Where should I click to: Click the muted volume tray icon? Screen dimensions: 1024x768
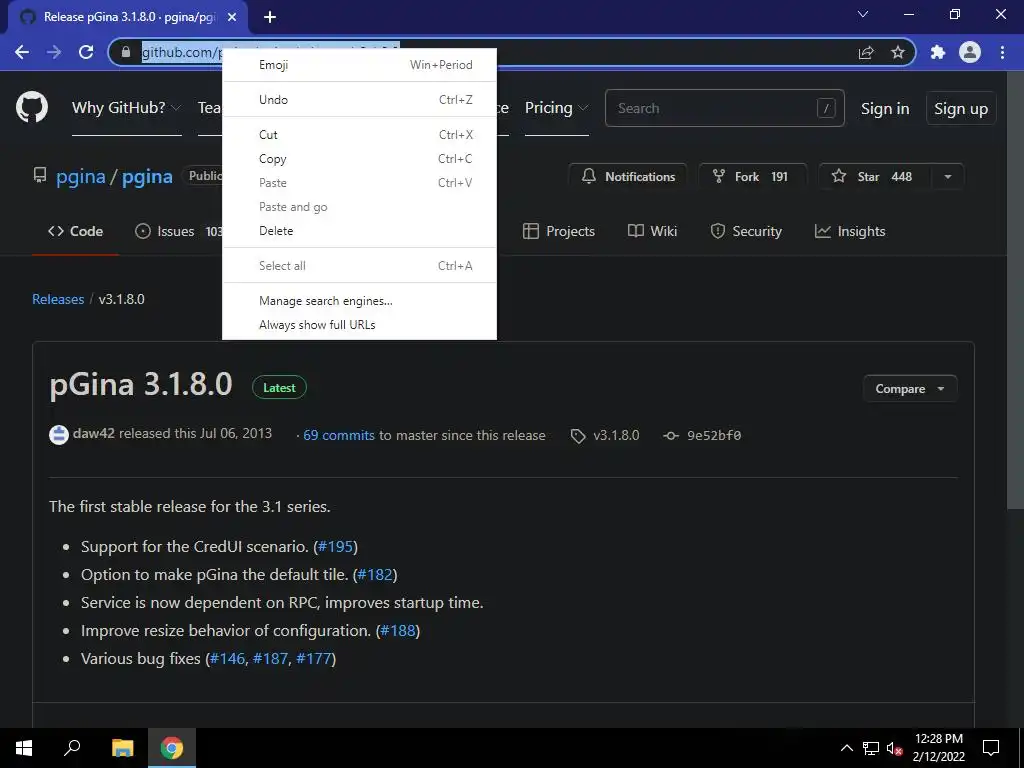click(x=895, y=748)
